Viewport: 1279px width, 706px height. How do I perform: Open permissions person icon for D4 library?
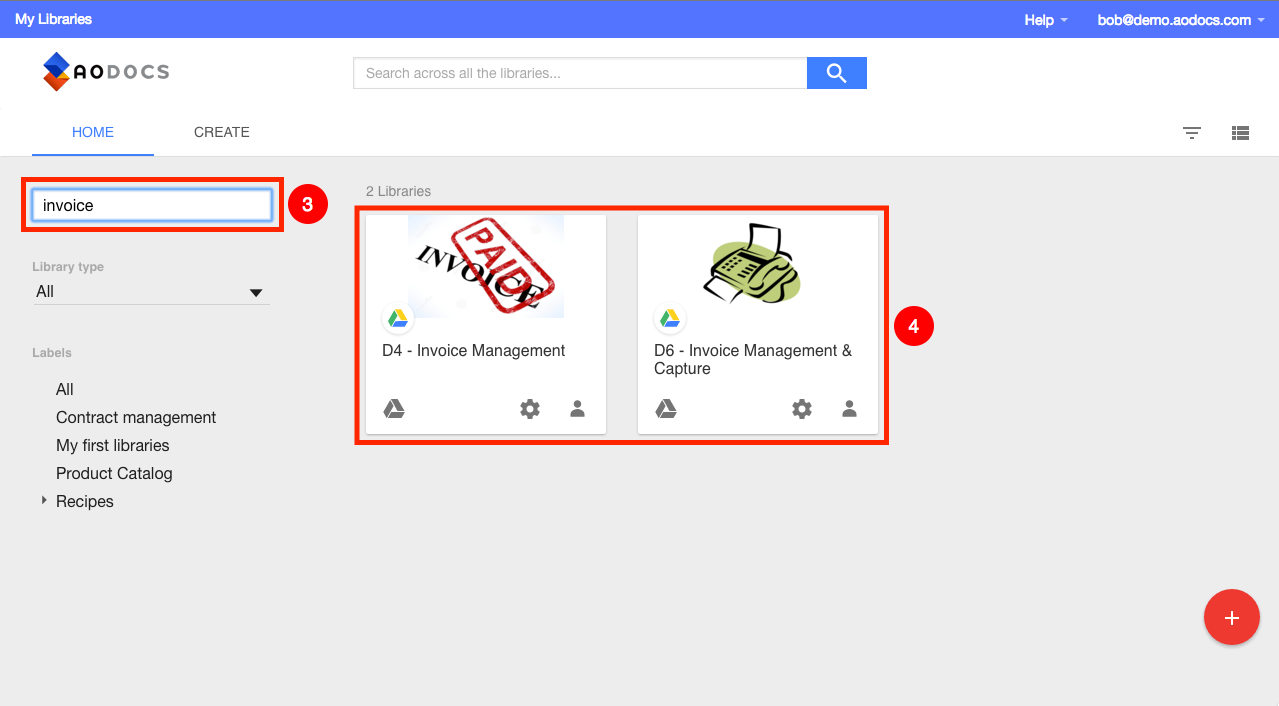577,408
